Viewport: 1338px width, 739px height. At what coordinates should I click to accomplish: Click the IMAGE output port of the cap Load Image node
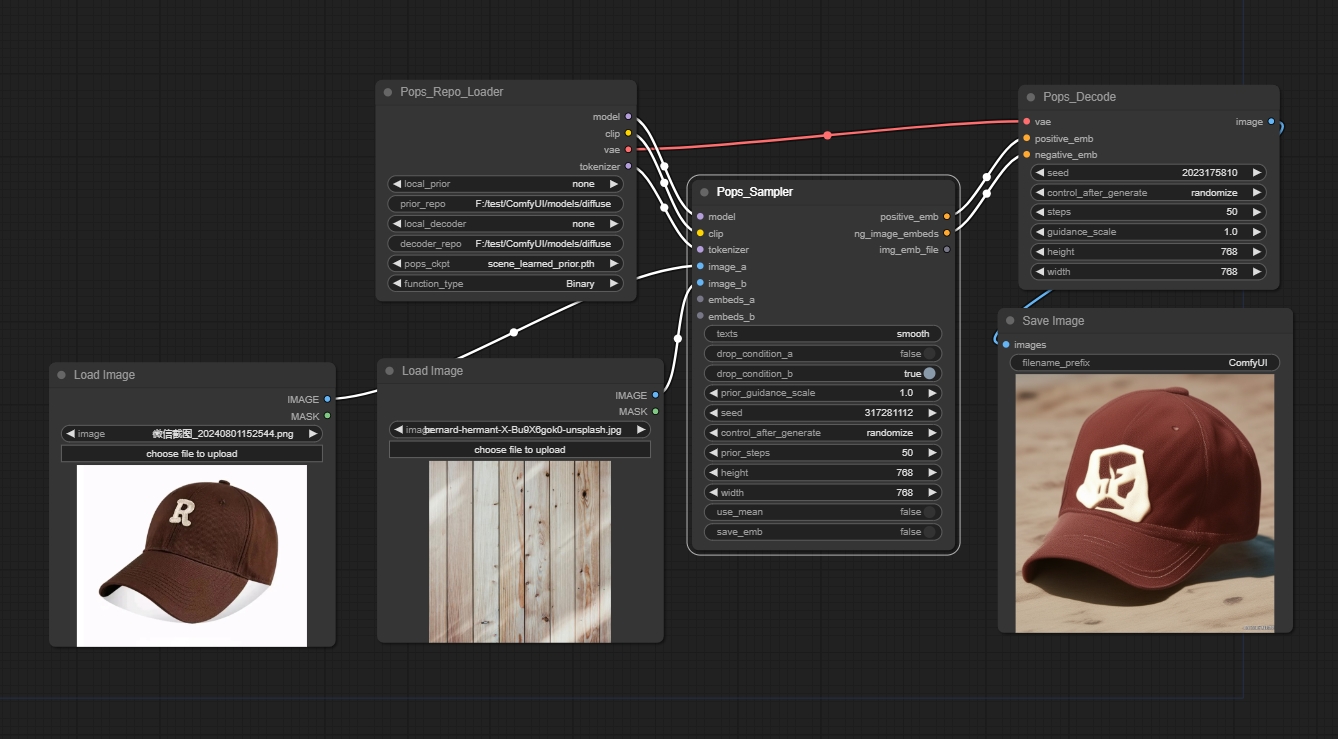point(327,399)
